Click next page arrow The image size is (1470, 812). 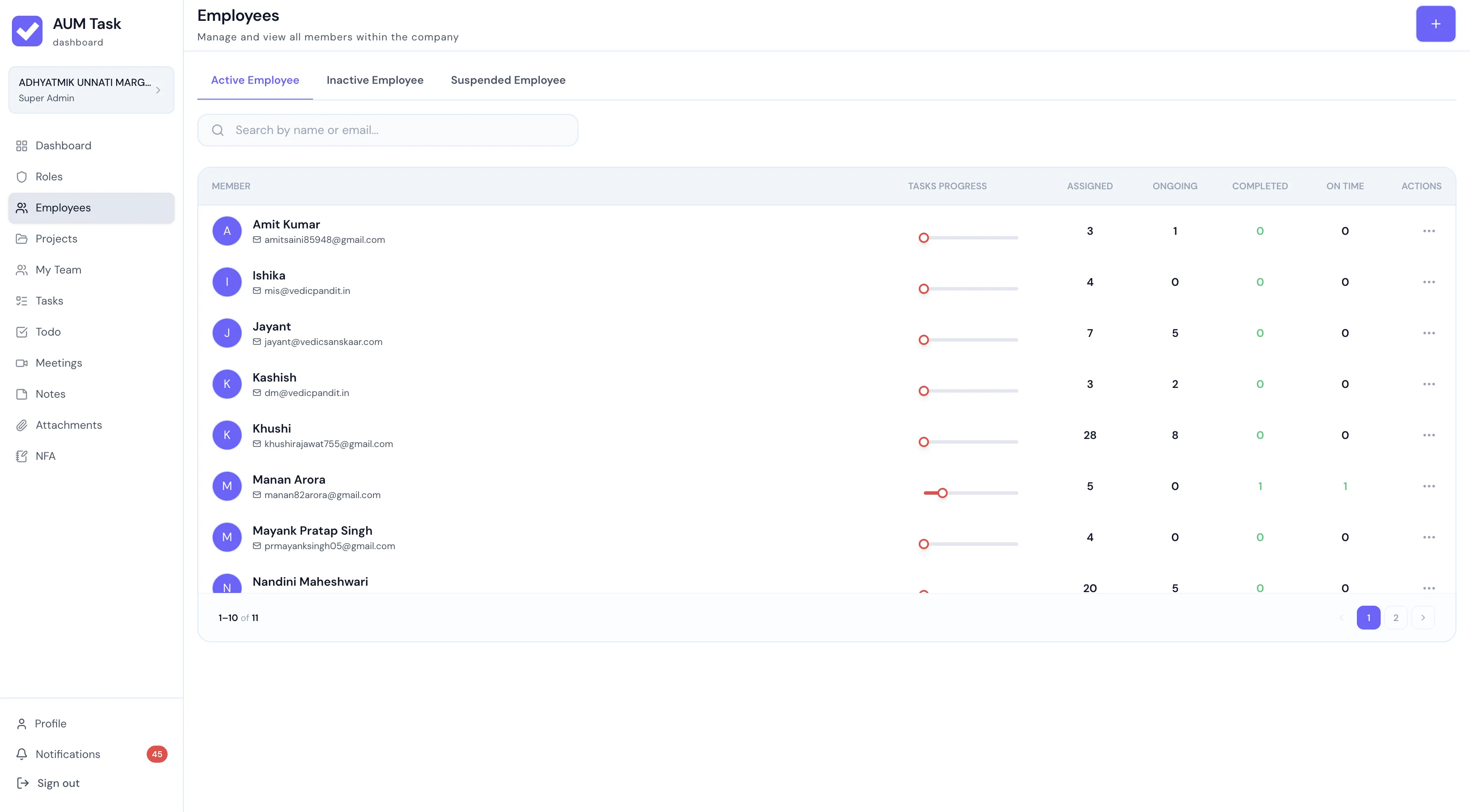tap(1423, 618)
